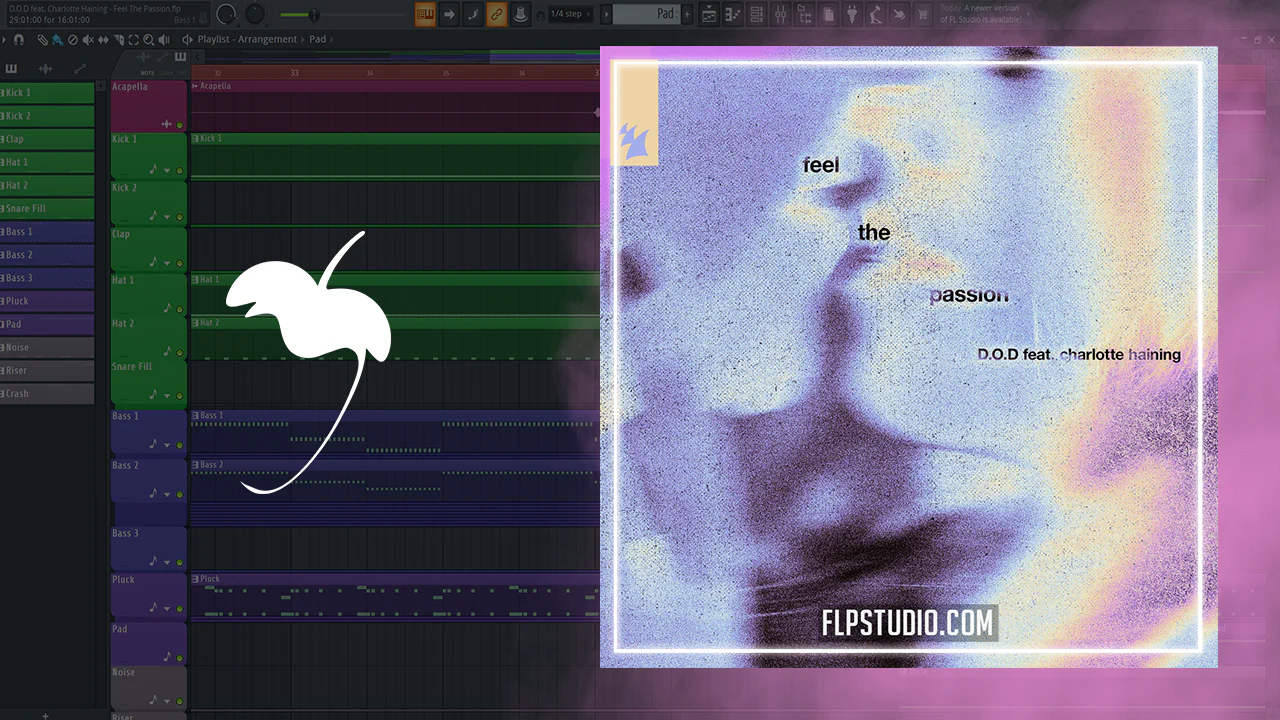Screen dimensions: 1280x720
Task: Select the Paint brush tool
Action: point(57,40)
